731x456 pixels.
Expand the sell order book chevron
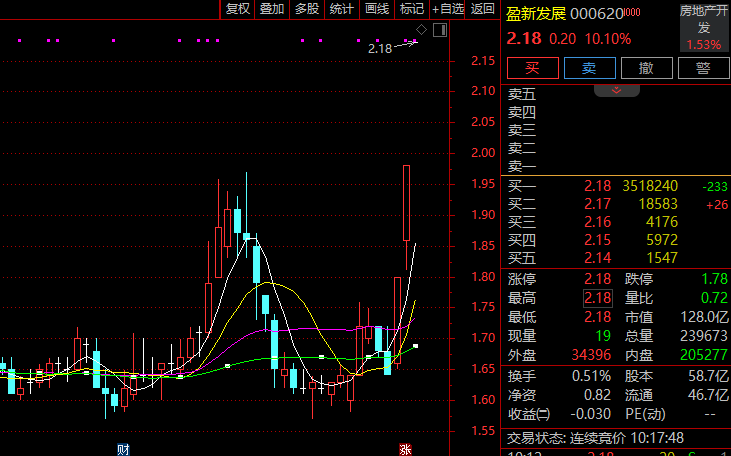(617, 90)
